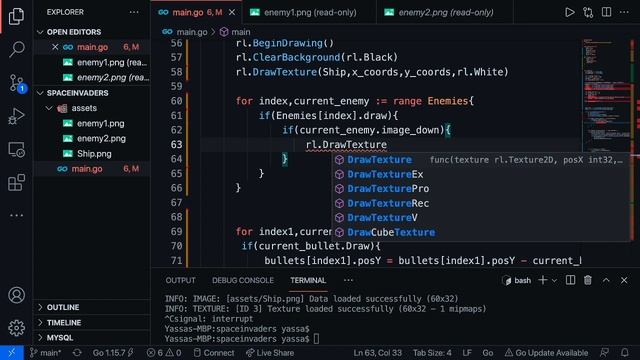Click the remote window indicator in status bar
The width and height of the screenshot is (640, 360).
pos(12,353)
